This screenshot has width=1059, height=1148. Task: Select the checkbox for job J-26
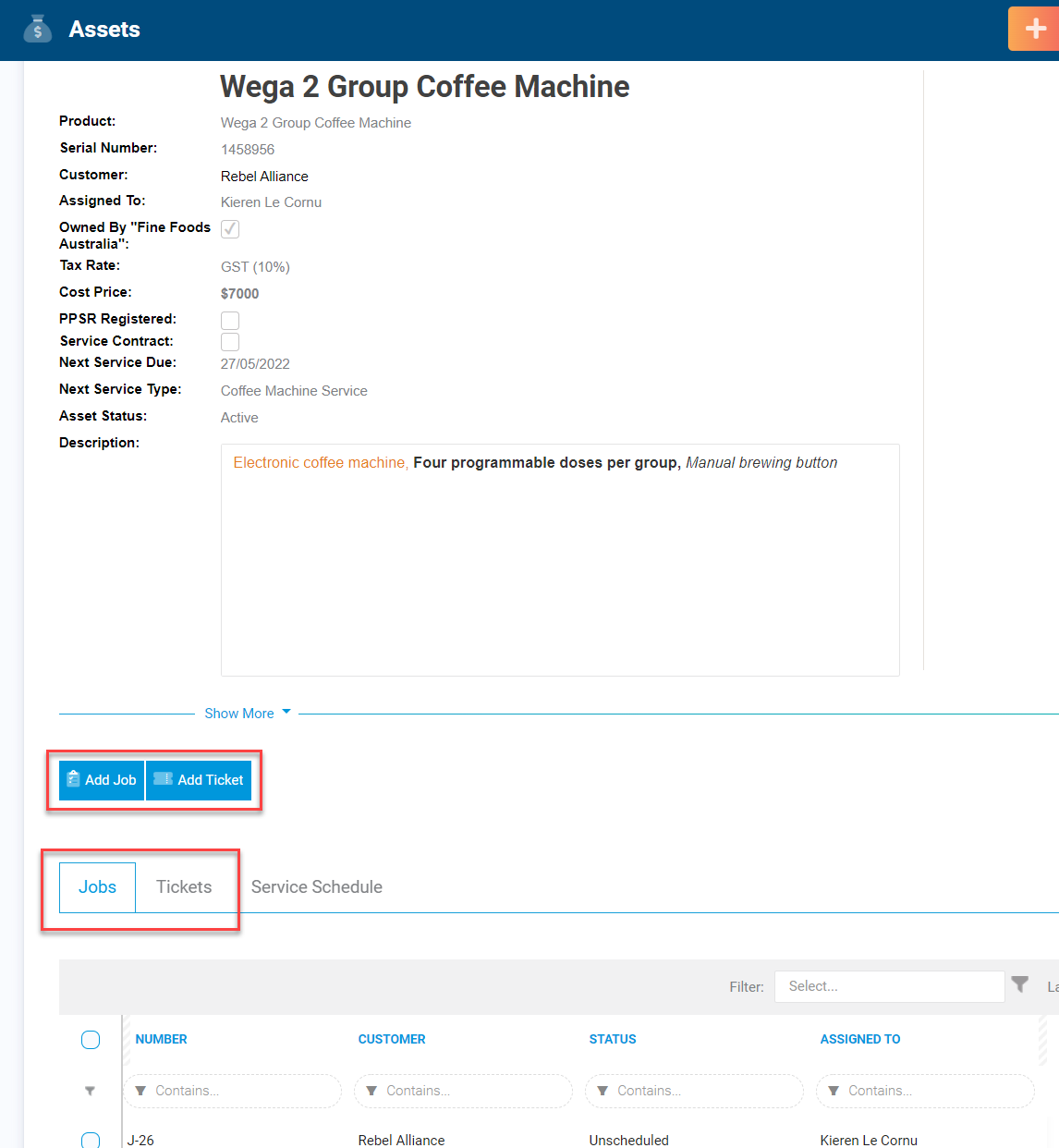click(x=91, y=1141)
